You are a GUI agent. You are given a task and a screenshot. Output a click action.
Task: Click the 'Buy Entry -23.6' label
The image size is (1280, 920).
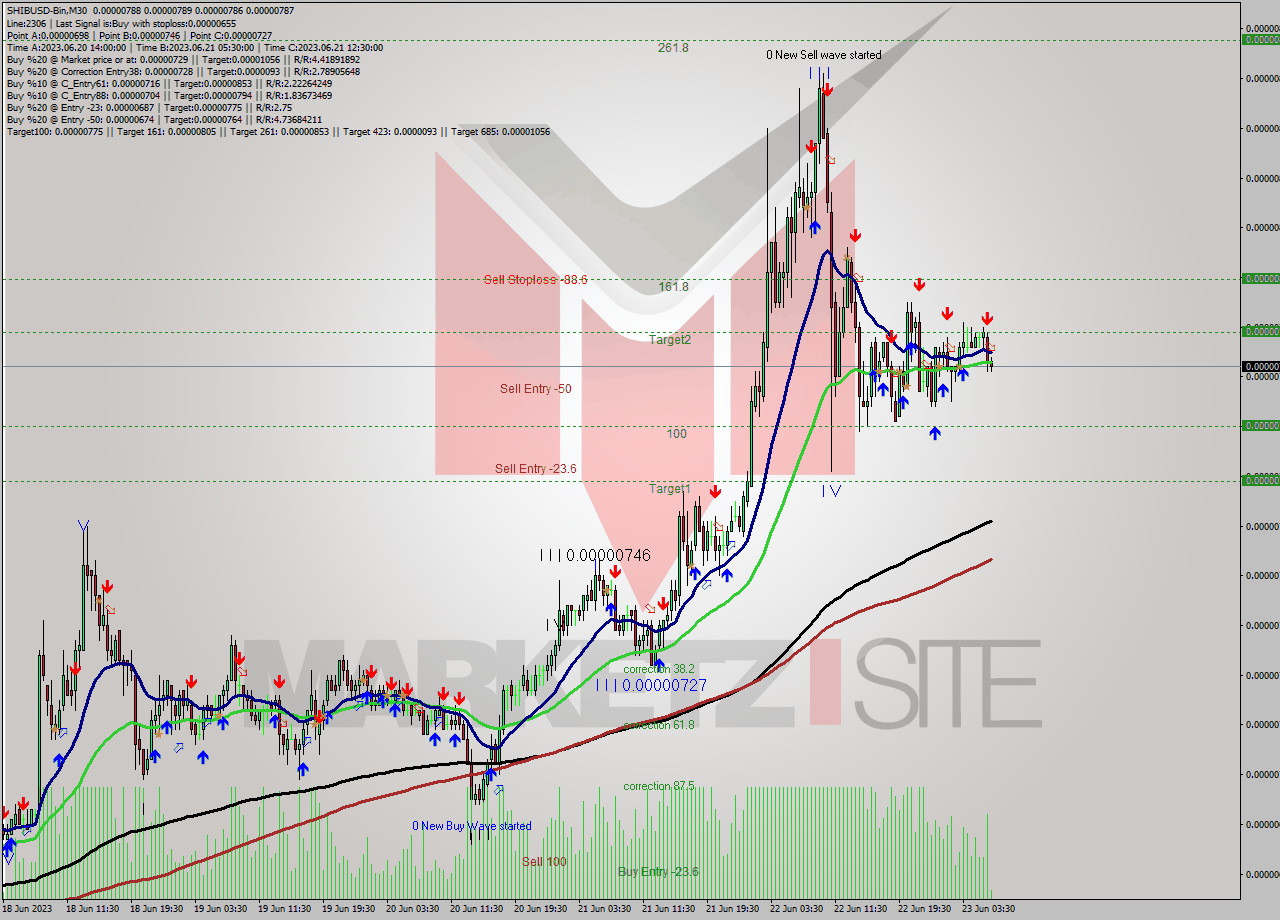tap(658, 872)
